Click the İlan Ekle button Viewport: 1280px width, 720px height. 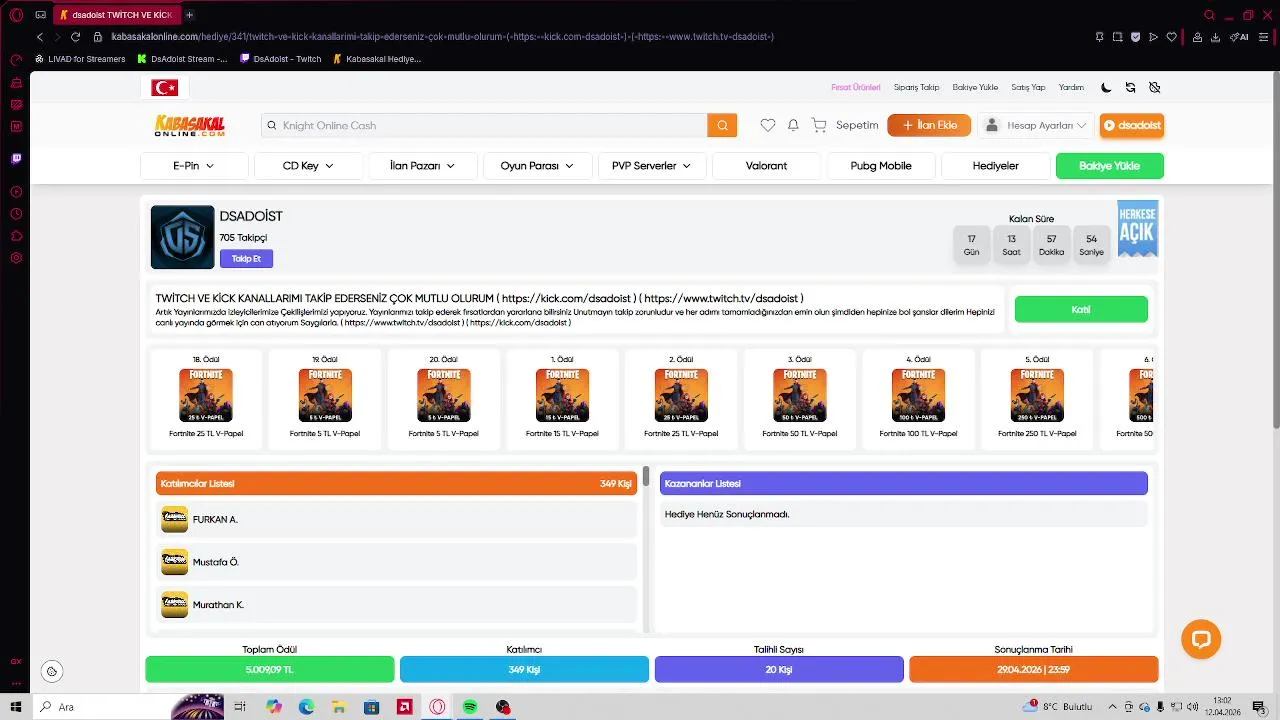pos(929,125)
